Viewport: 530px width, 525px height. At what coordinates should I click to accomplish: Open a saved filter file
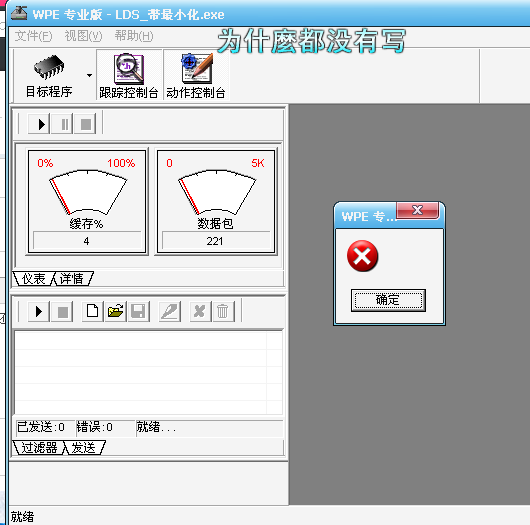[116, 311]
